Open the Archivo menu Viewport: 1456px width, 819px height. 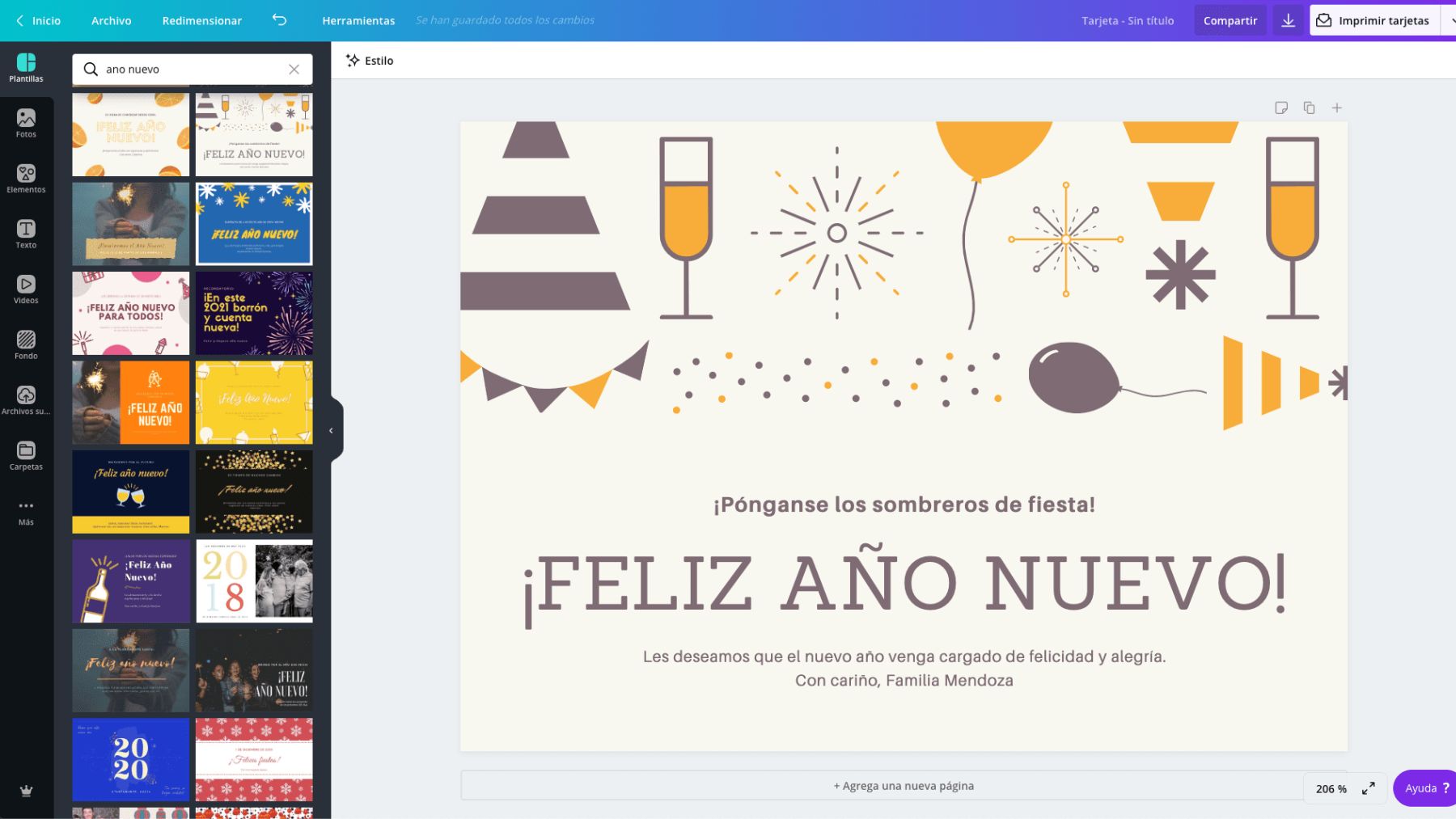pos(111,20)
